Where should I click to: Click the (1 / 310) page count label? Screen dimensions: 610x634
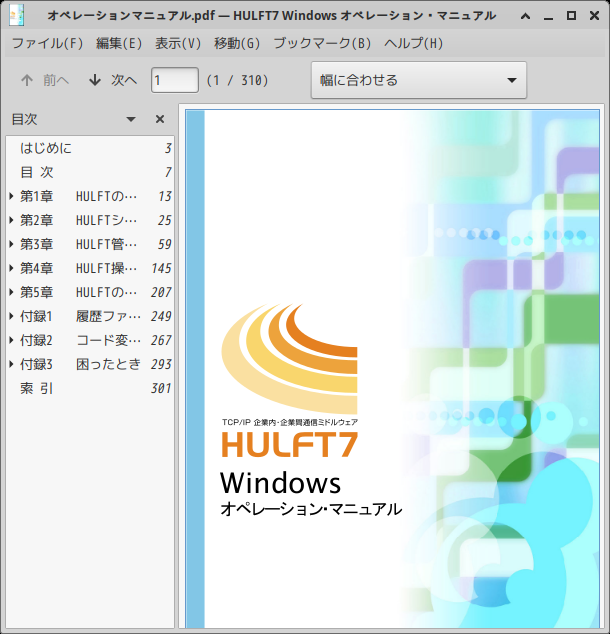(237, 80)
